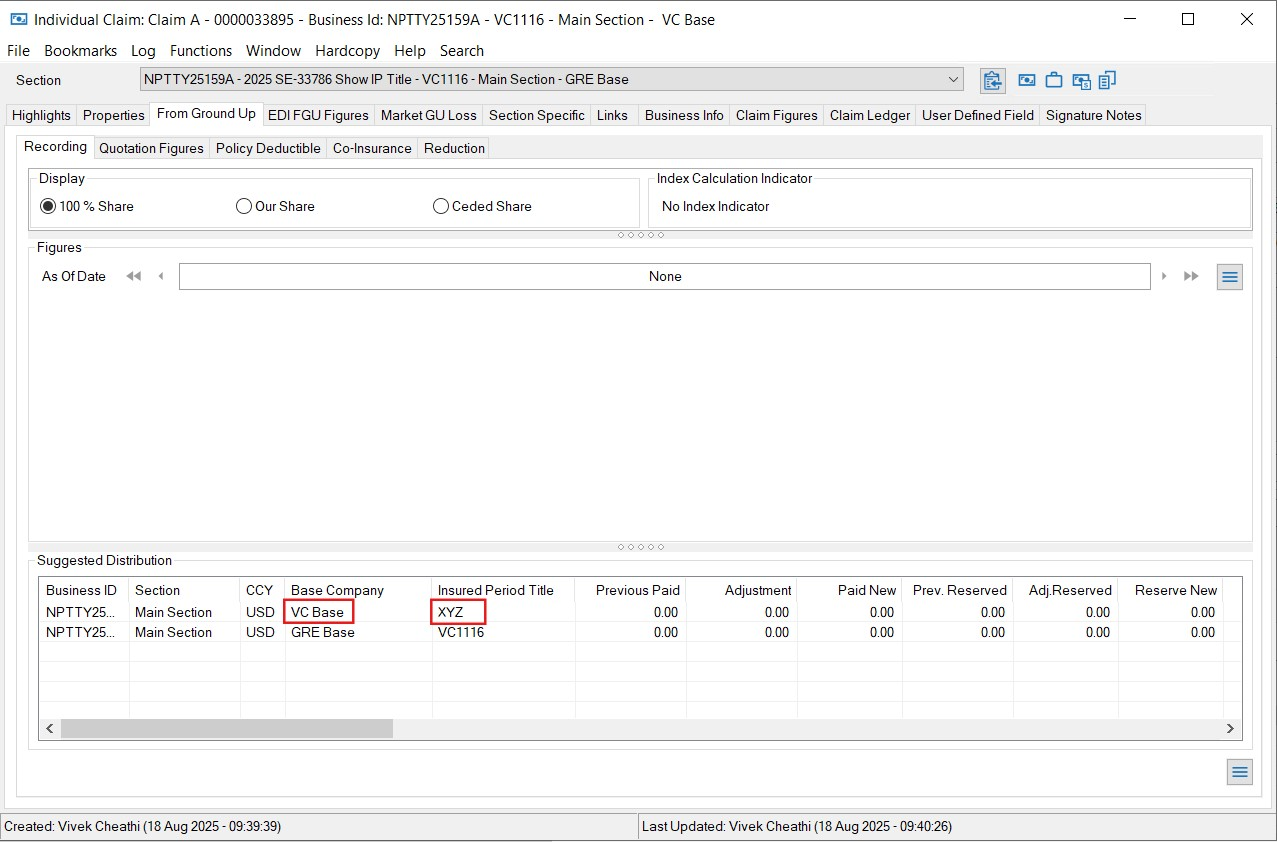
Task: Select the GRE Base row in Suggested Distribution
Action: pos(322,632)
